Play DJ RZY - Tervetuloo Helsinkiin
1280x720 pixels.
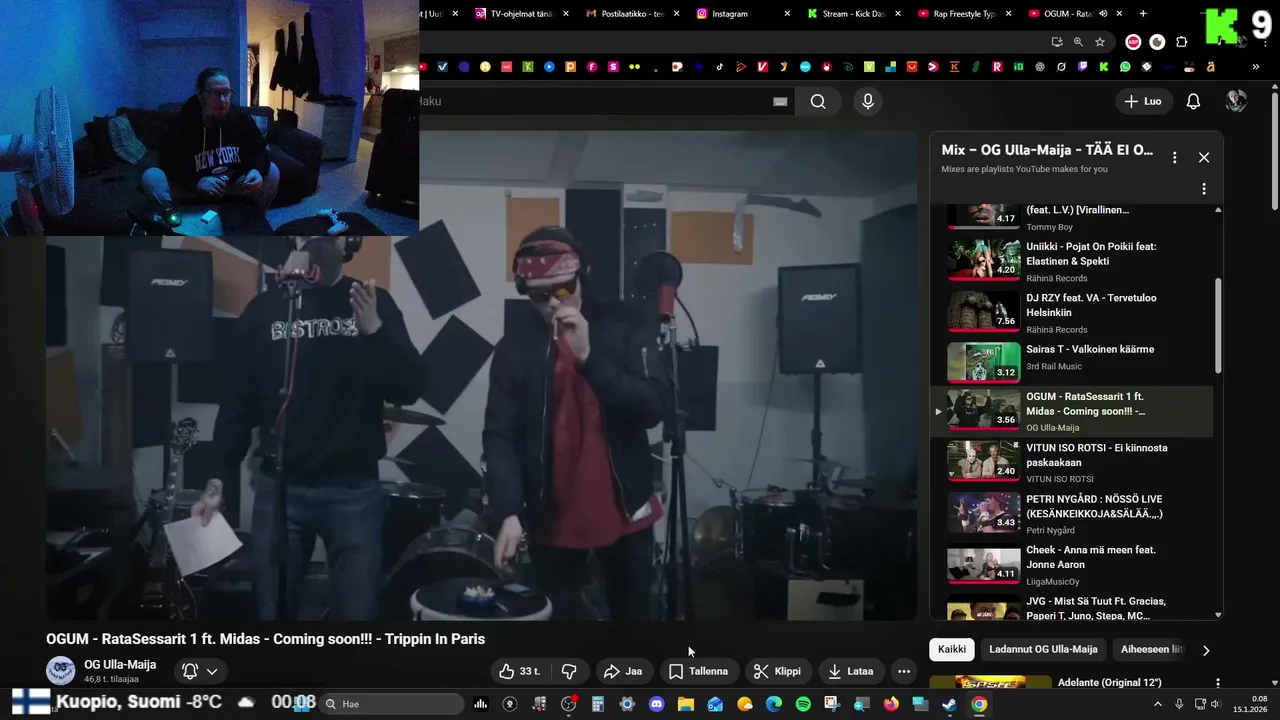[1070, 313]
